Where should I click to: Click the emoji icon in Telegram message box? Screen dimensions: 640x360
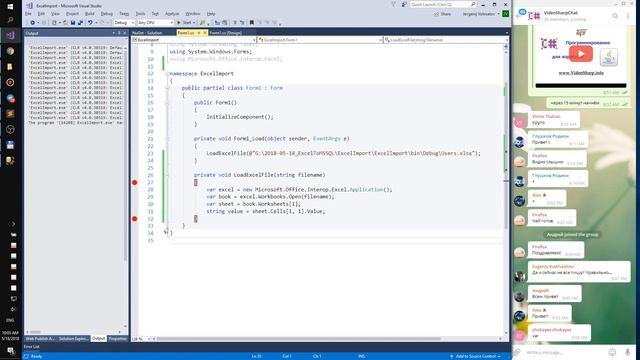click(612, 352)
